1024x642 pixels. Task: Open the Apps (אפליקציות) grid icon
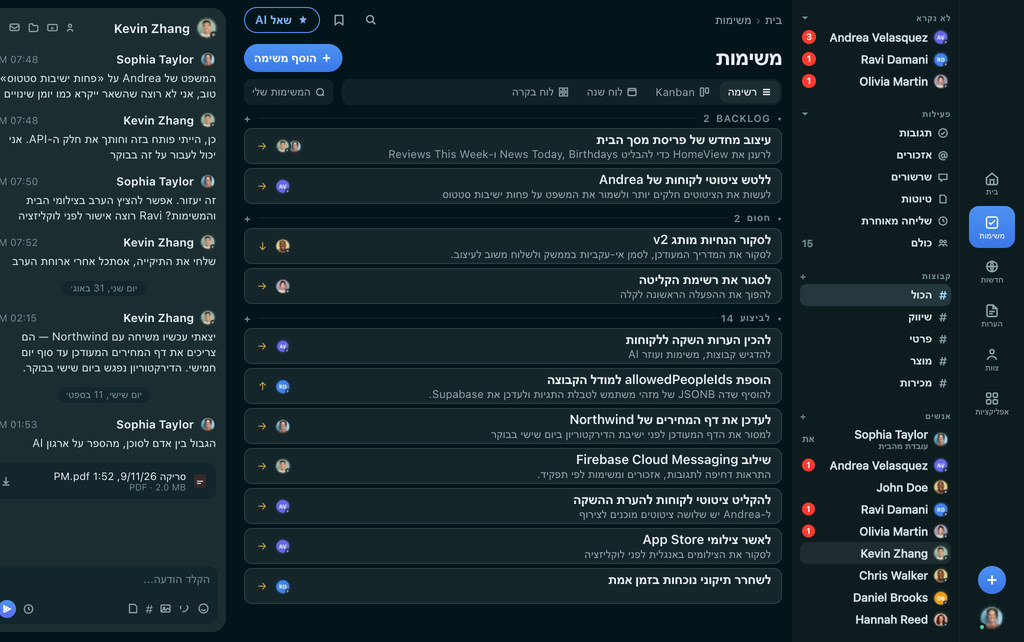pyautogui.click(x=991, y=403)
